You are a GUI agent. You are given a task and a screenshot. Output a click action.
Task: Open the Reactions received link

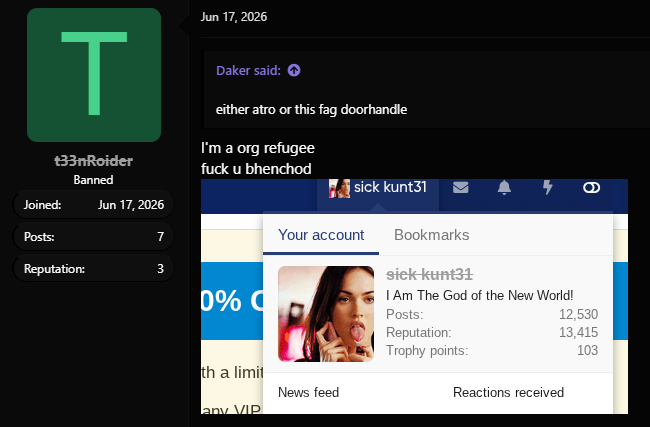[508, 392]
